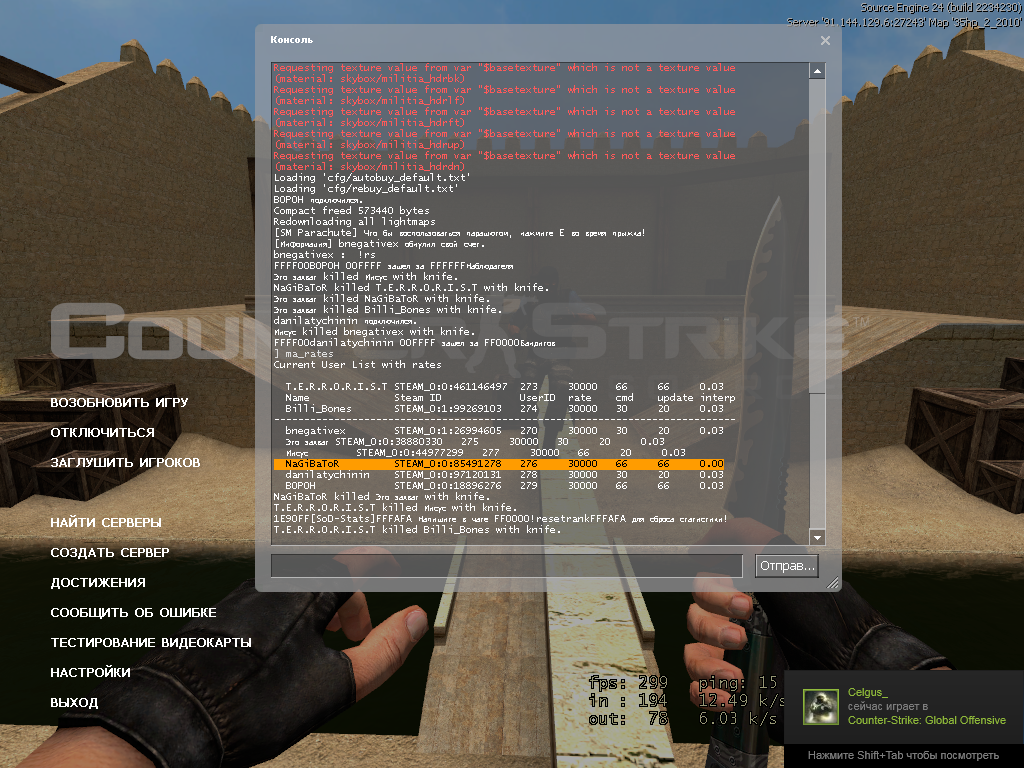Click the 'ping: 15' net graph readout
This screenshot has width=1024, height=768.
pyautogui.click(x=738, y=683)
